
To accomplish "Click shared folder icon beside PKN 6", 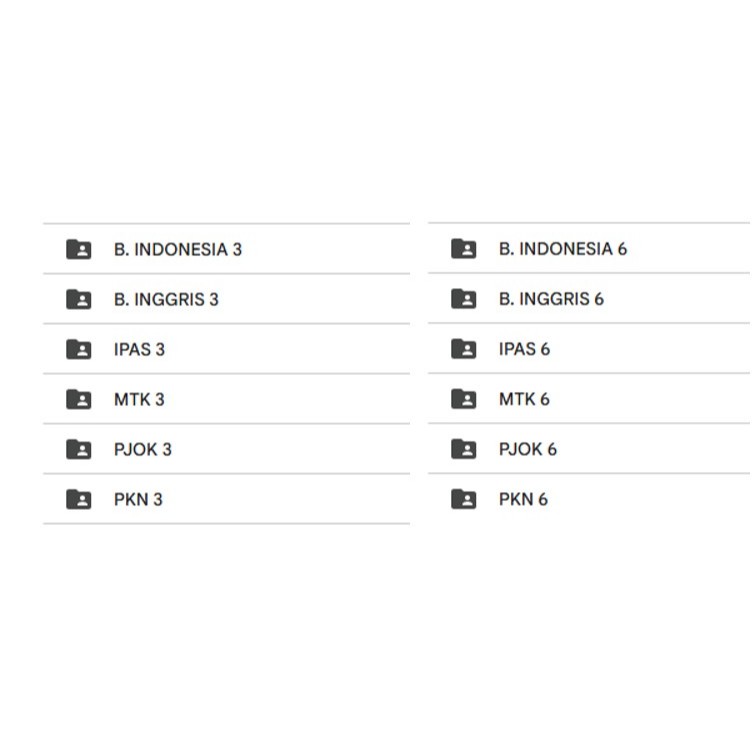I will click(464, 499).
